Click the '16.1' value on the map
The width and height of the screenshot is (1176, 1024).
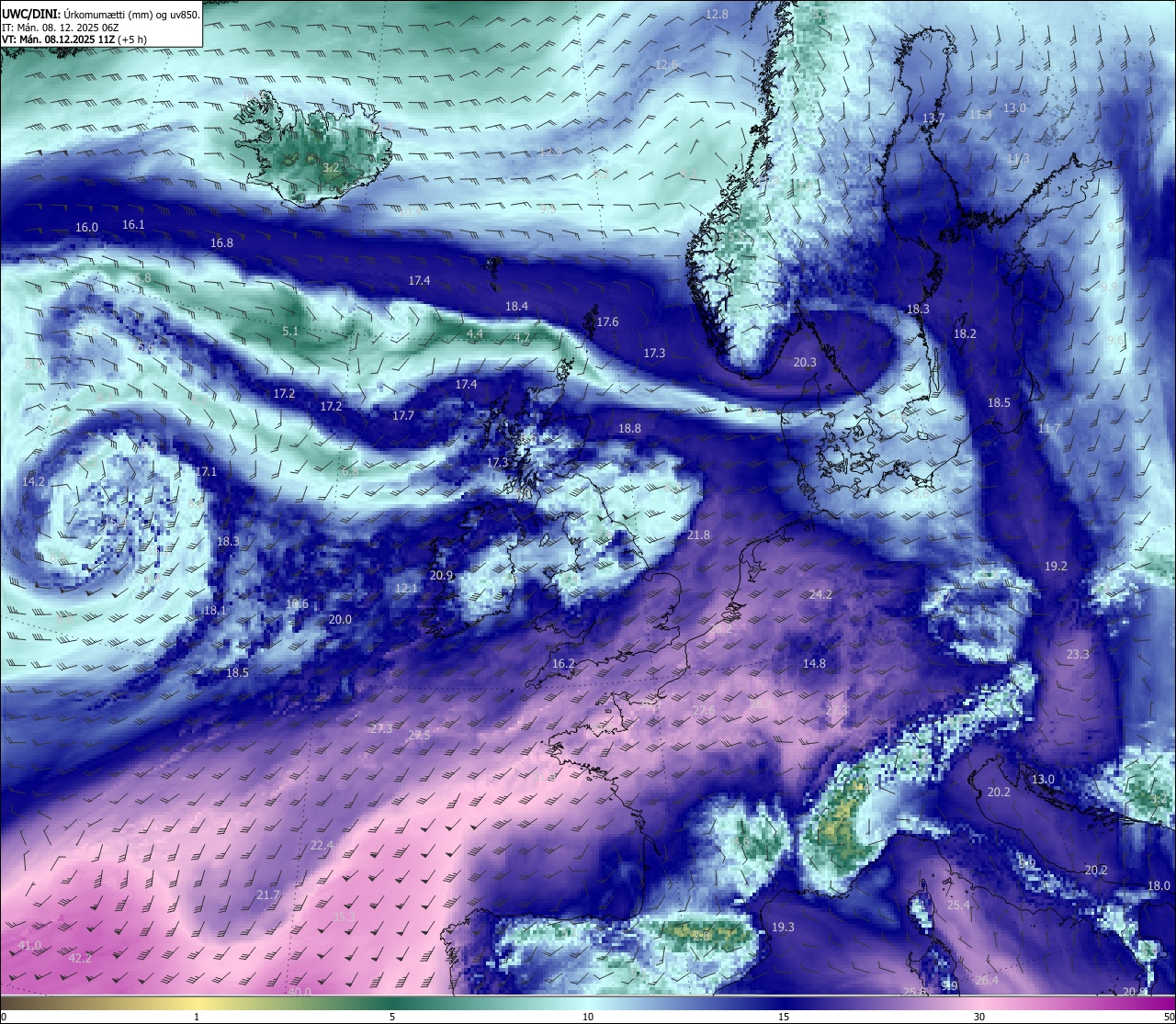(133, 224)
